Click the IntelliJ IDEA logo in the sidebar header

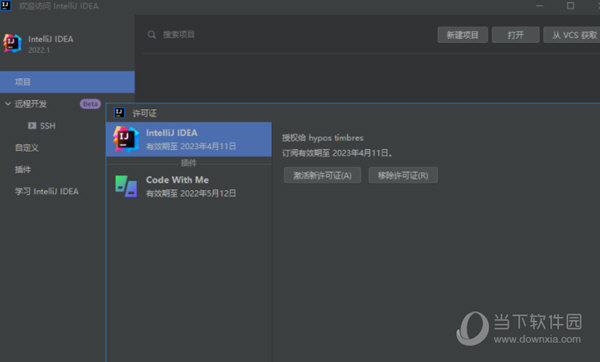pyautogui.click(x=12, y=43)
